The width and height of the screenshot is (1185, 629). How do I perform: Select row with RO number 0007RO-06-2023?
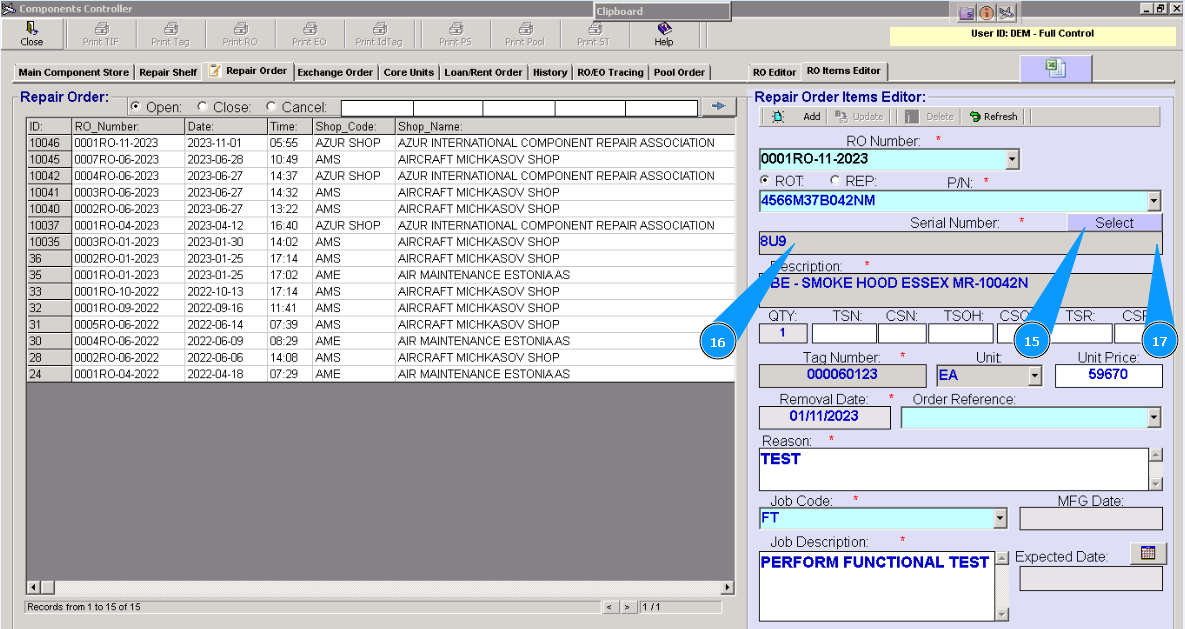tap(117, 159)
